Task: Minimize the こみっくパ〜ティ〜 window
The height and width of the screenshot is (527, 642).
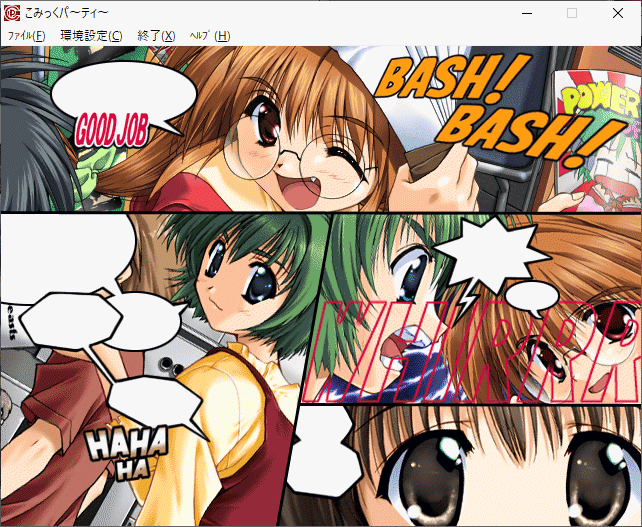Action: coord(527,13)
